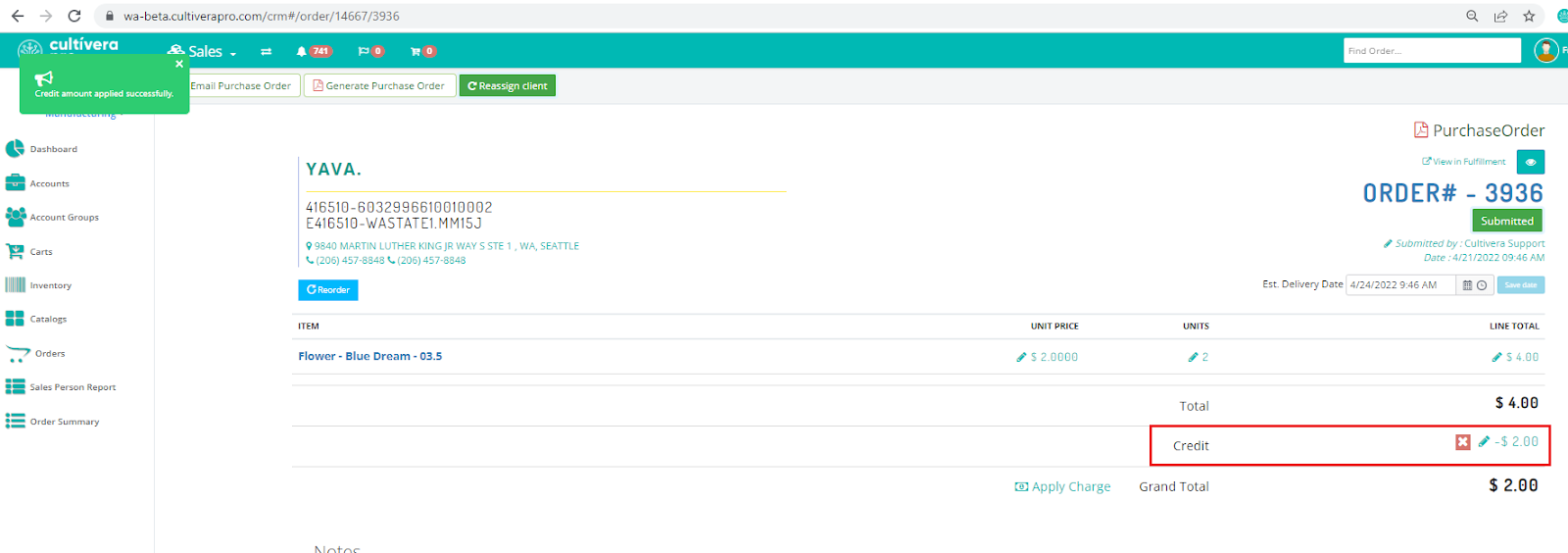
Task: Click Generate Purchase Order button
Action: point(379,85)
